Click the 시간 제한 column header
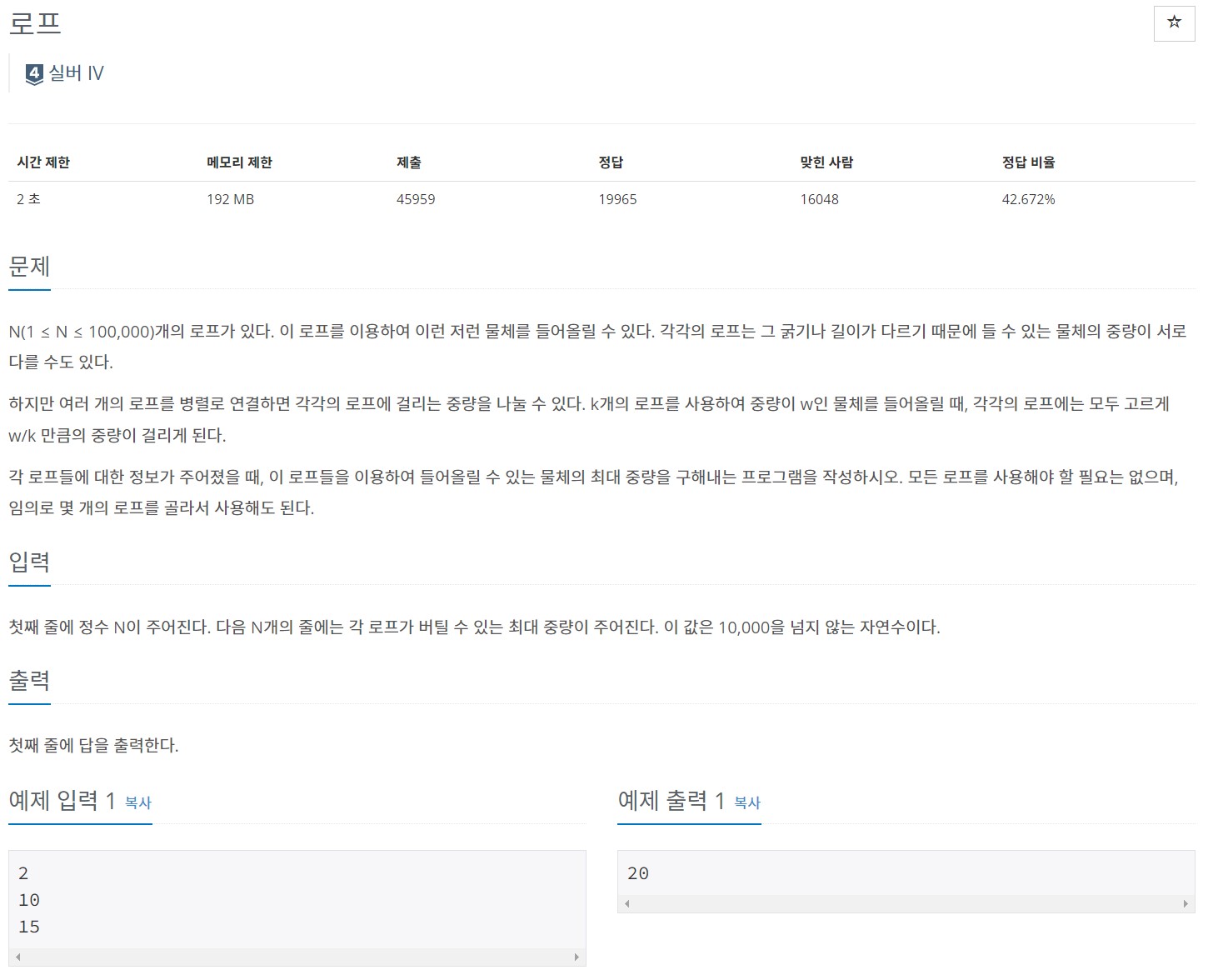Viewport: 1208px width, 980px height. click(43, 162)
